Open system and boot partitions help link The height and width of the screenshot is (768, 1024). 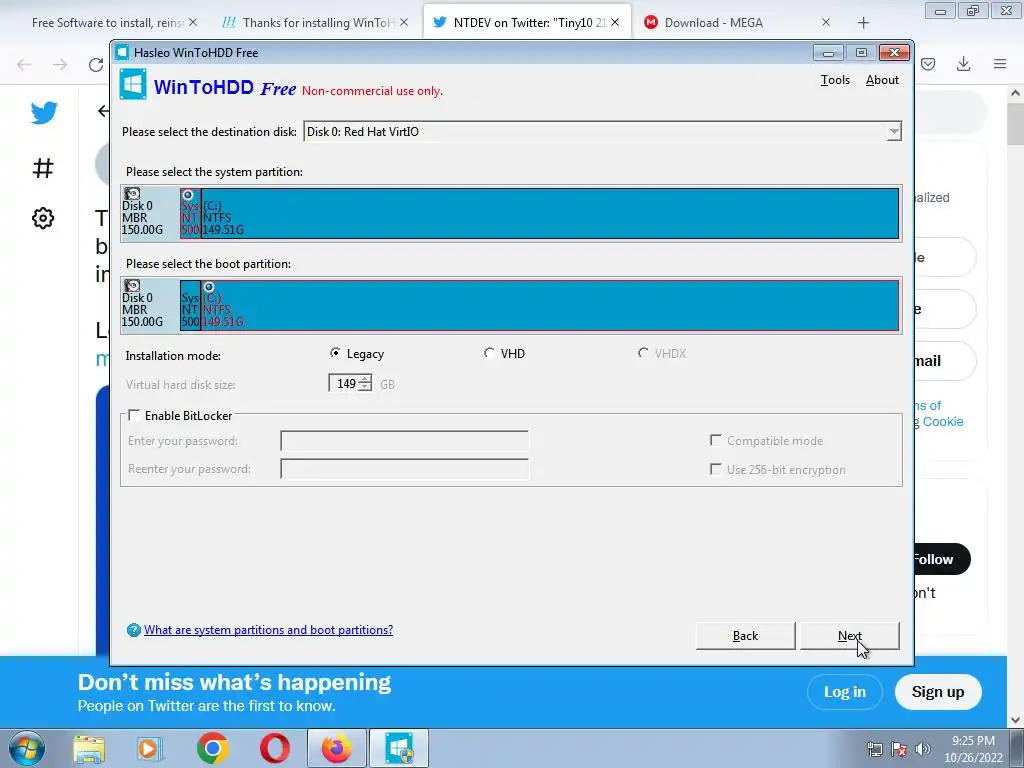[x=268, y=630]
